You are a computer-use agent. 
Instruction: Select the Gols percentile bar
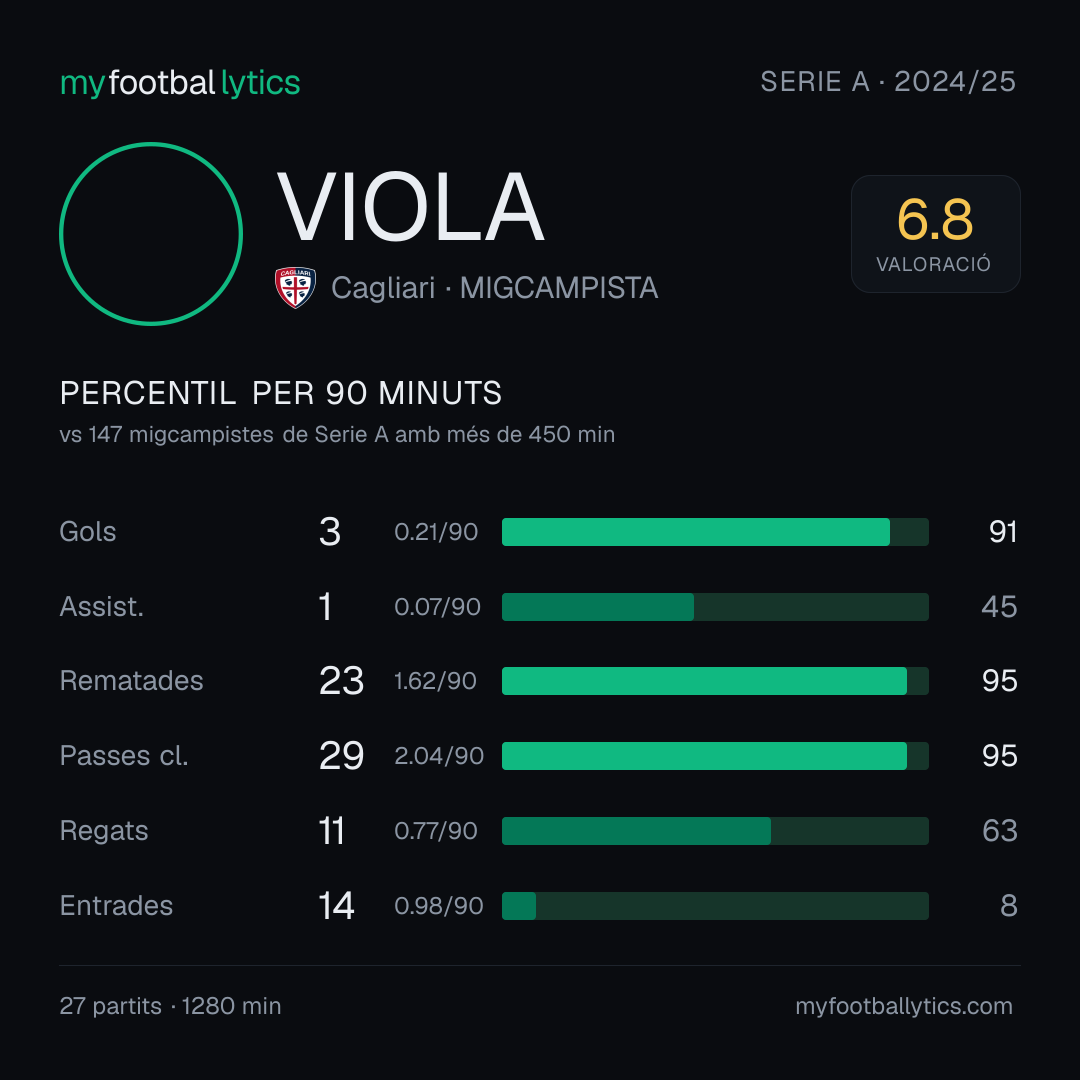click(715, 532)
